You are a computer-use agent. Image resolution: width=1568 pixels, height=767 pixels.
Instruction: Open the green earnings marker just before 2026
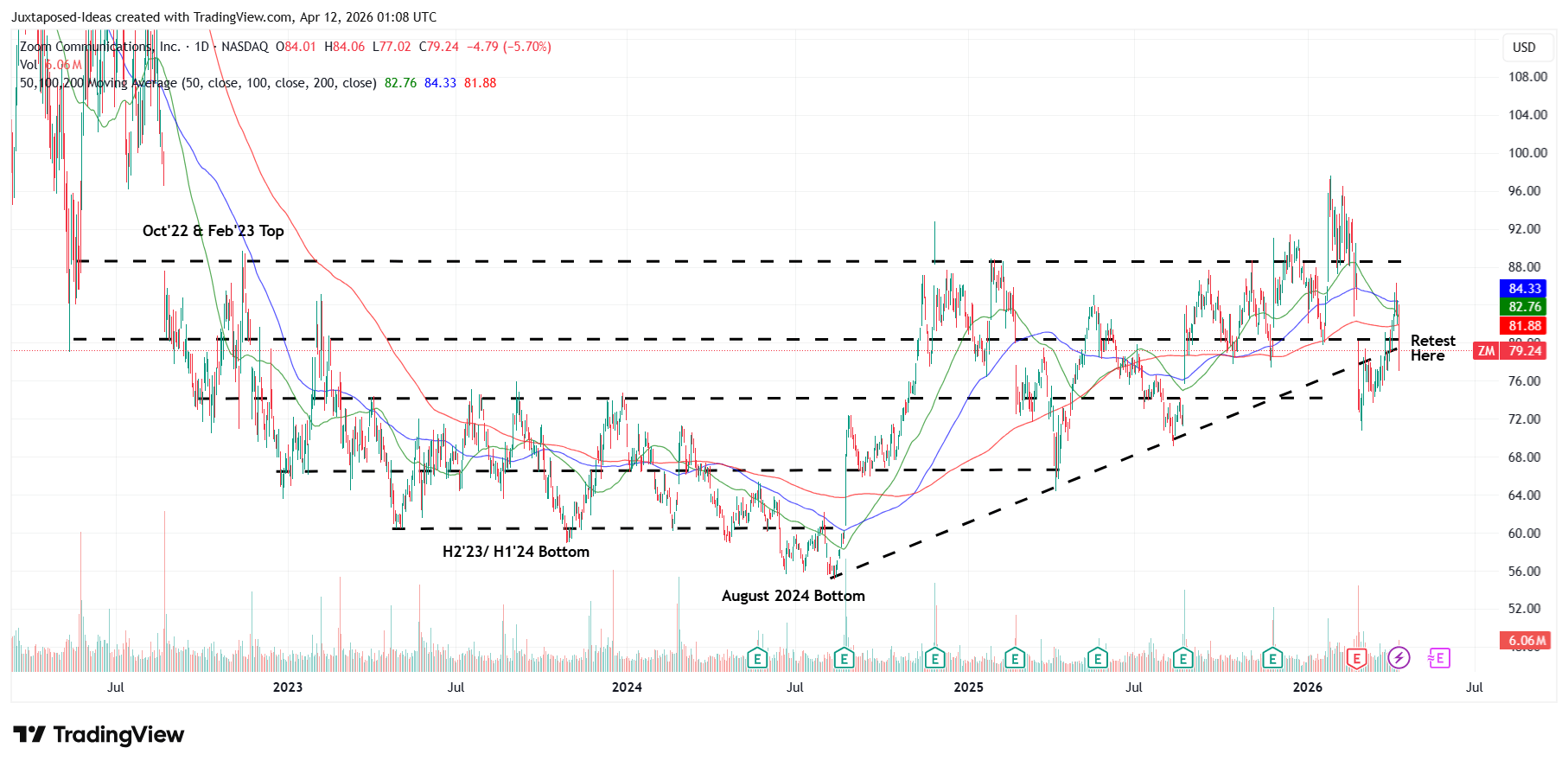[x=1272, y=659]
